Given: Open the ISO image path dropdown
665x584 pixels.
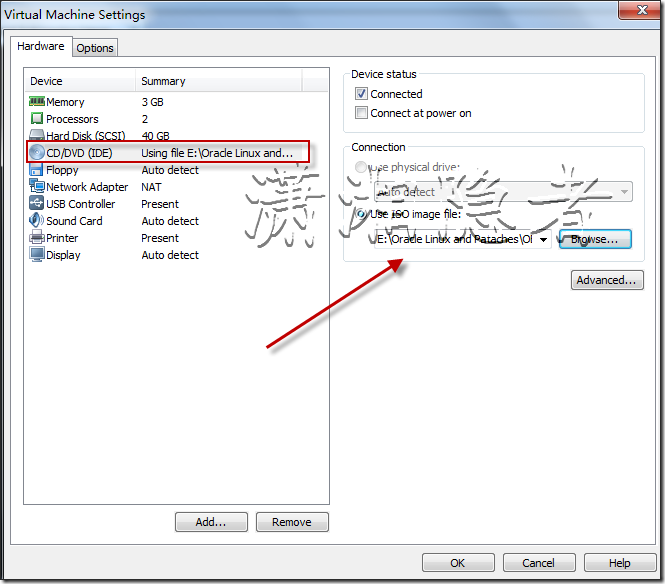Looking at the screenshot, I should 543,240.
